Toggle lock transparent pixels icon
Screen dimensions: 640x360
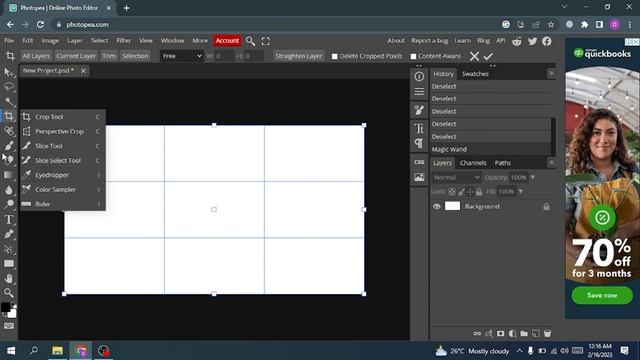coord(452,191)
